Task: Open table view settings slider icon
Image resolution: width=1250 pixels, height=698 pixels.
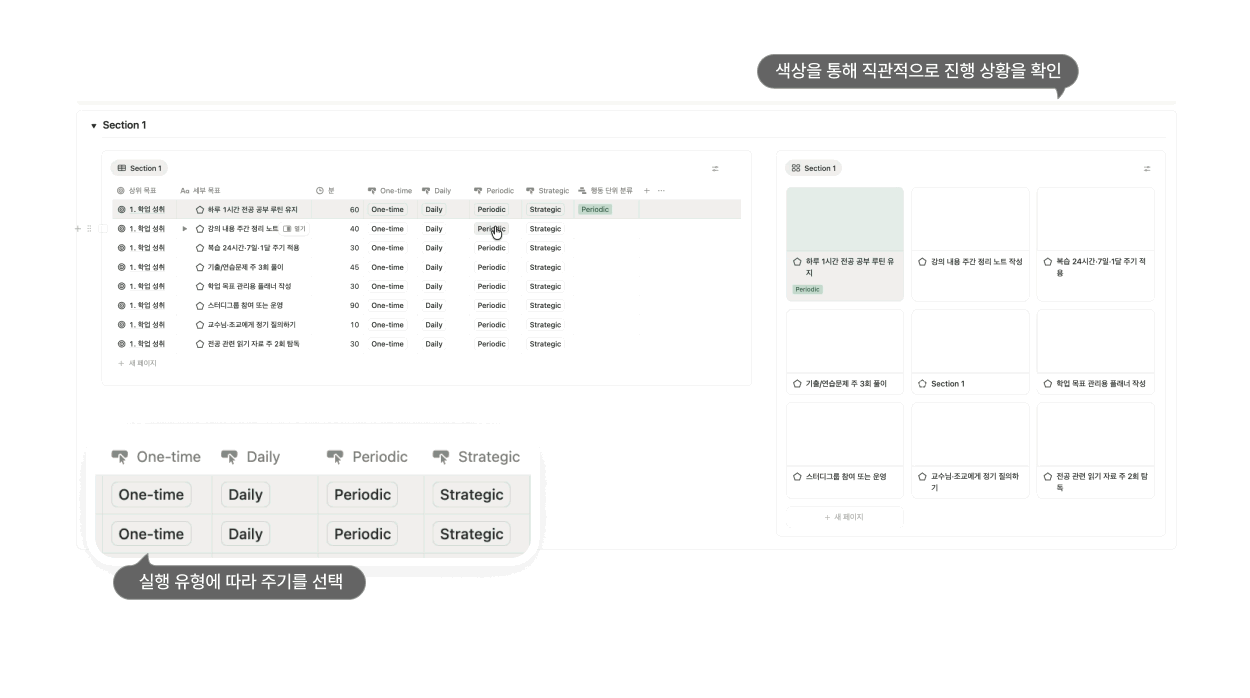Action: (x=715, y=169)
